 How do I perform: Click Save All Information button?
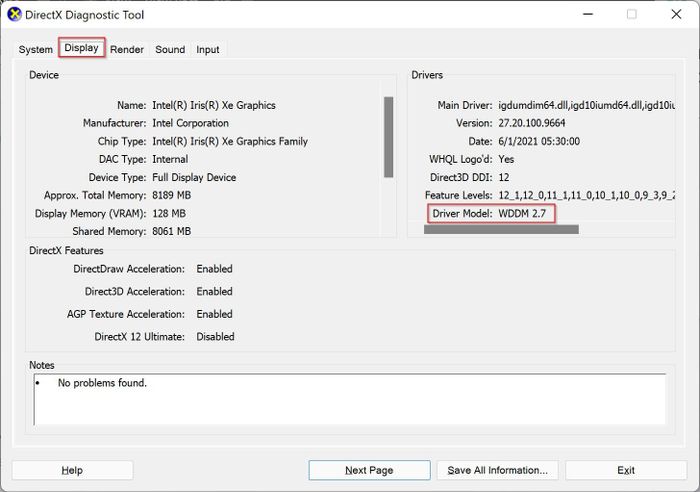coord(497,470)
